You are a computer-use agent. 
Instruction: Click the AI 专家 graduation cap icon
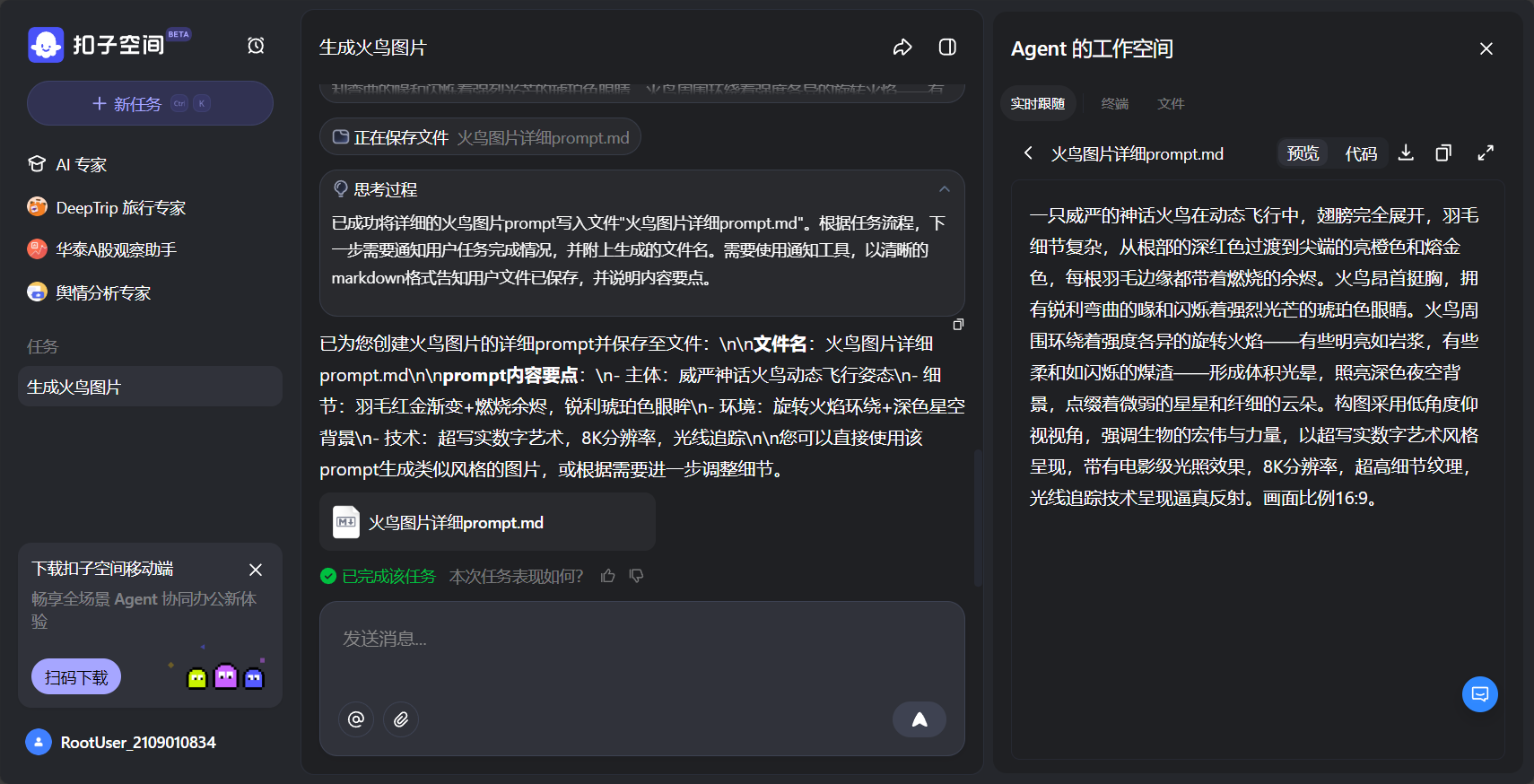(37, 164)
